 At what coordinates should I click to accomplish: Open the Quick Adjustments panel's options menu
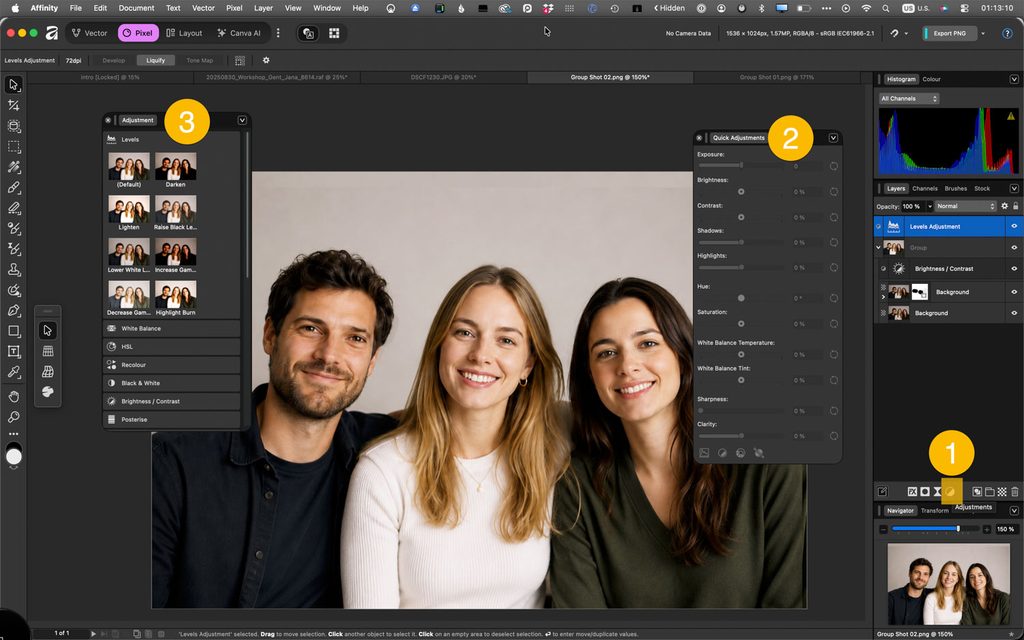[833, 138]
